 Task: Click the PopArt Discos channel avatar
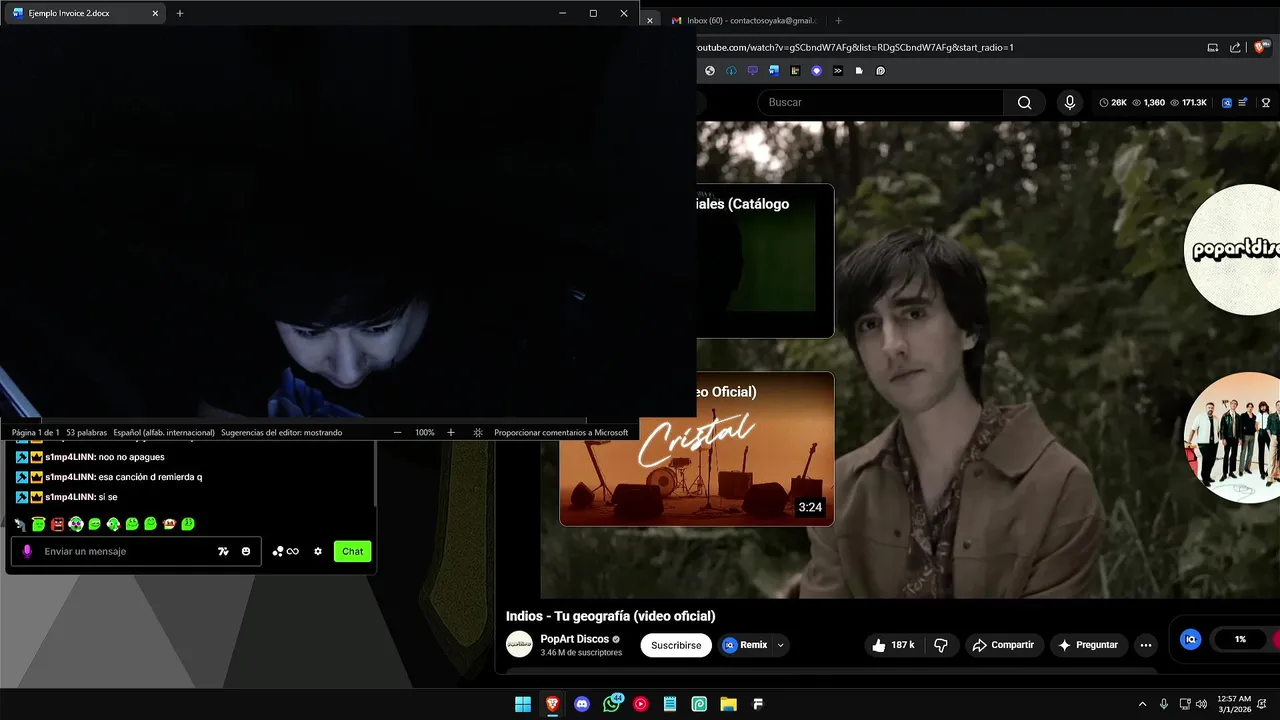coord(519,645)
